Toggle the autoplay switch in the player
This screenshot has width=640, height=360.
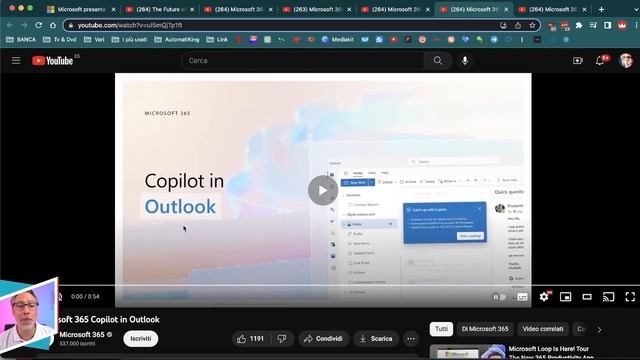click(499, 297)
